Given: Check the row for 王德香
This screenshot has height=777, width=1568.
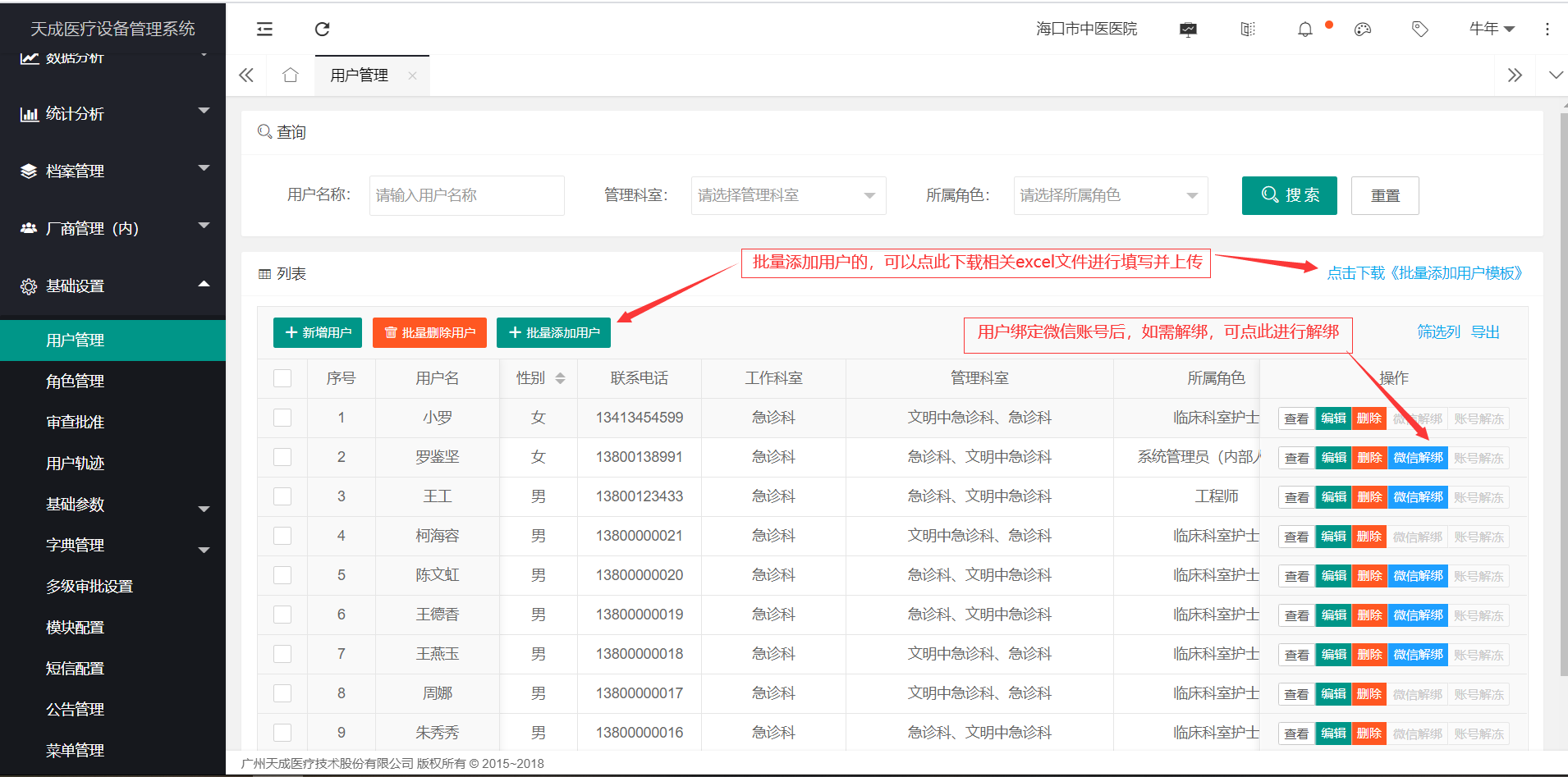Looking at the screenshot, I should tap(282, 615).
